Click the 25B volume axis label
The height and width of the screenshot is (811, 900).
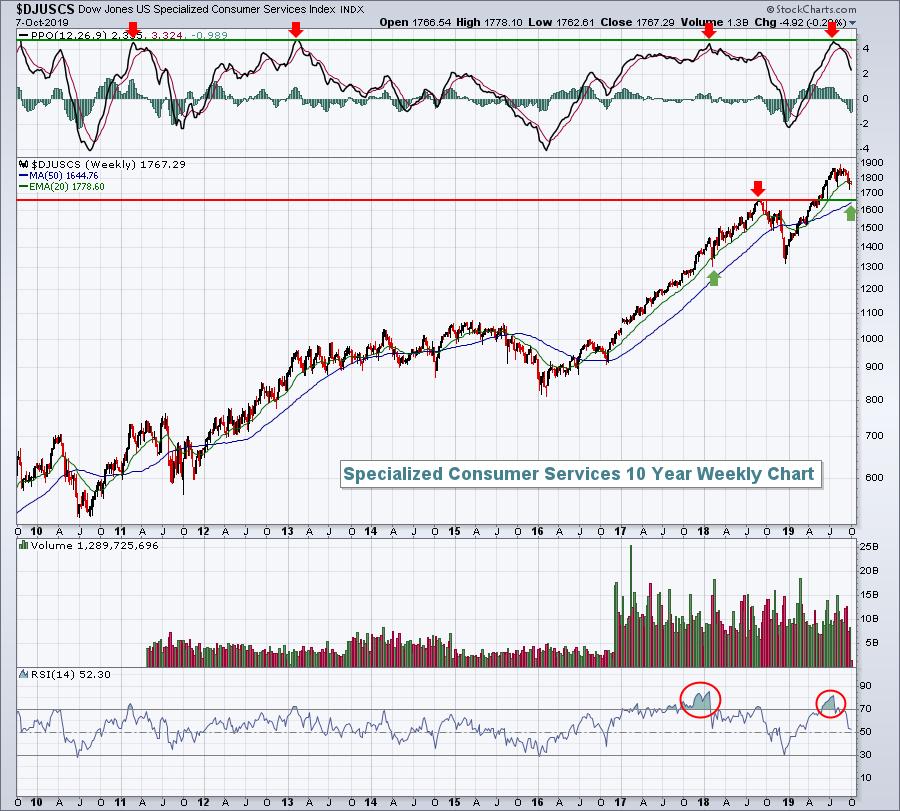[x=868, y=547]
